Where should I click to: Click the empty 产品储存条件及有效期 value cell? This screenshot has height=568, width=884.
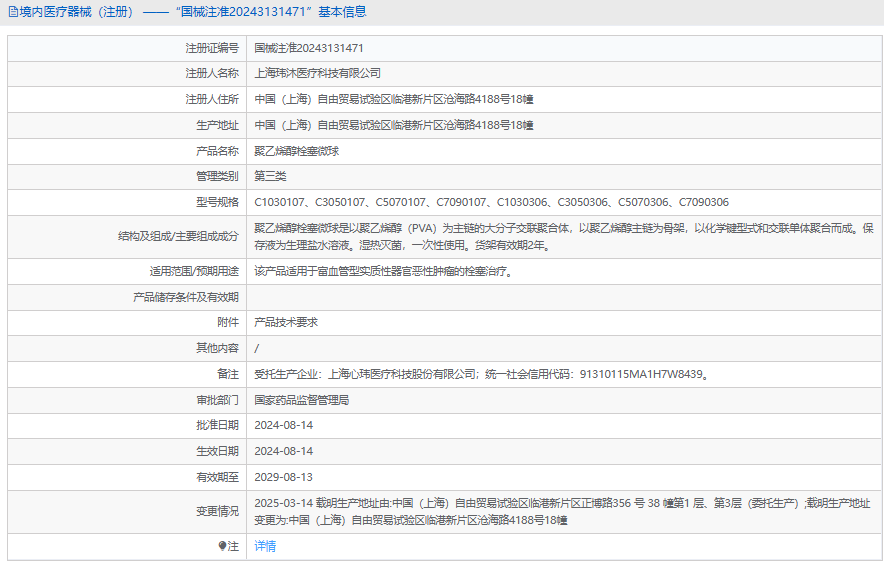click(560, 297)
